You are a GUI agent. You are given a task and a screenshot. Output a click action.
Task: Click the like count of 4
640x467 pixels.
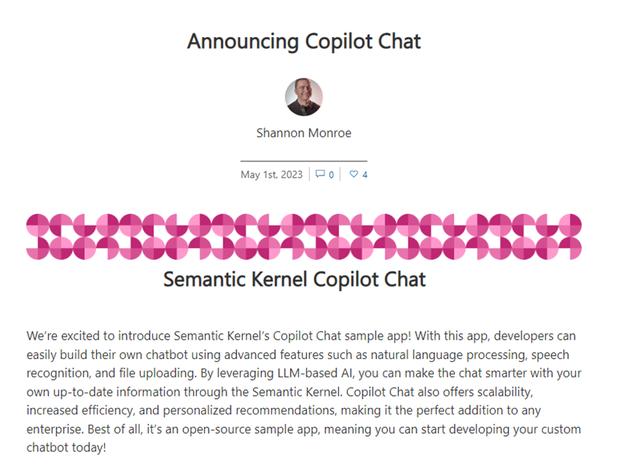(364, 175)
